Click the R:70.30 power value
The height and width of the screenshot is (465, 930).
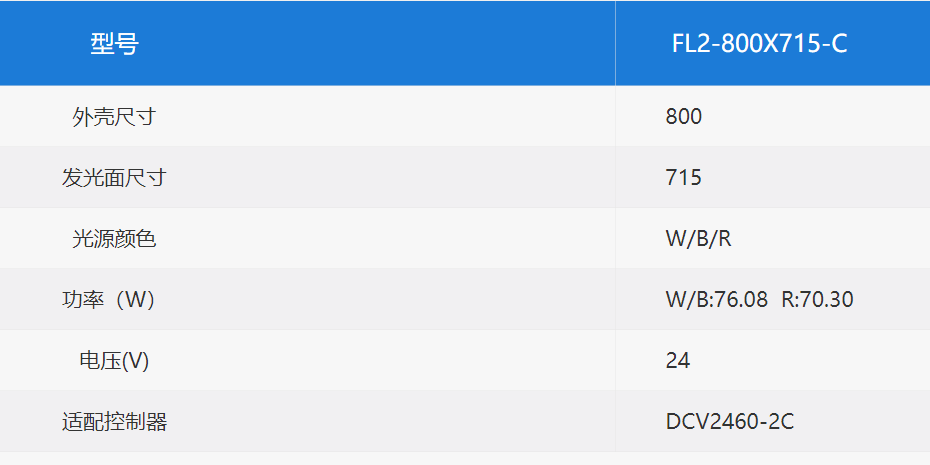point(817,300)
